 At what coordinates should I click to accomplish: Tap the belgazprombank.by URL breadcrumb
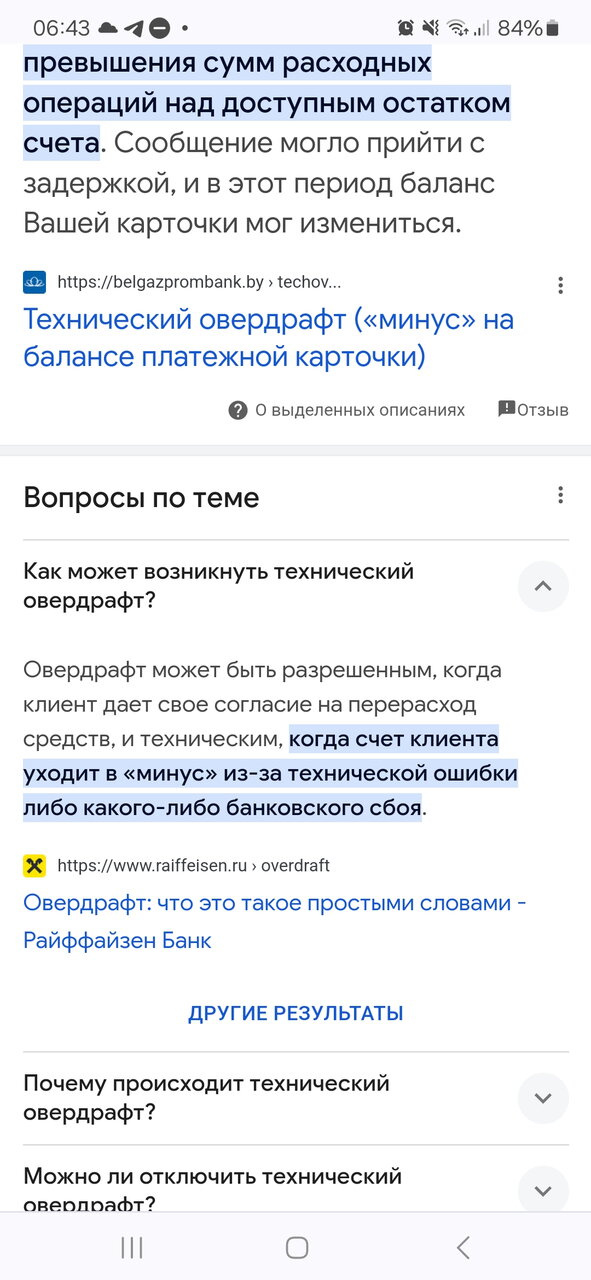(199, 282)
